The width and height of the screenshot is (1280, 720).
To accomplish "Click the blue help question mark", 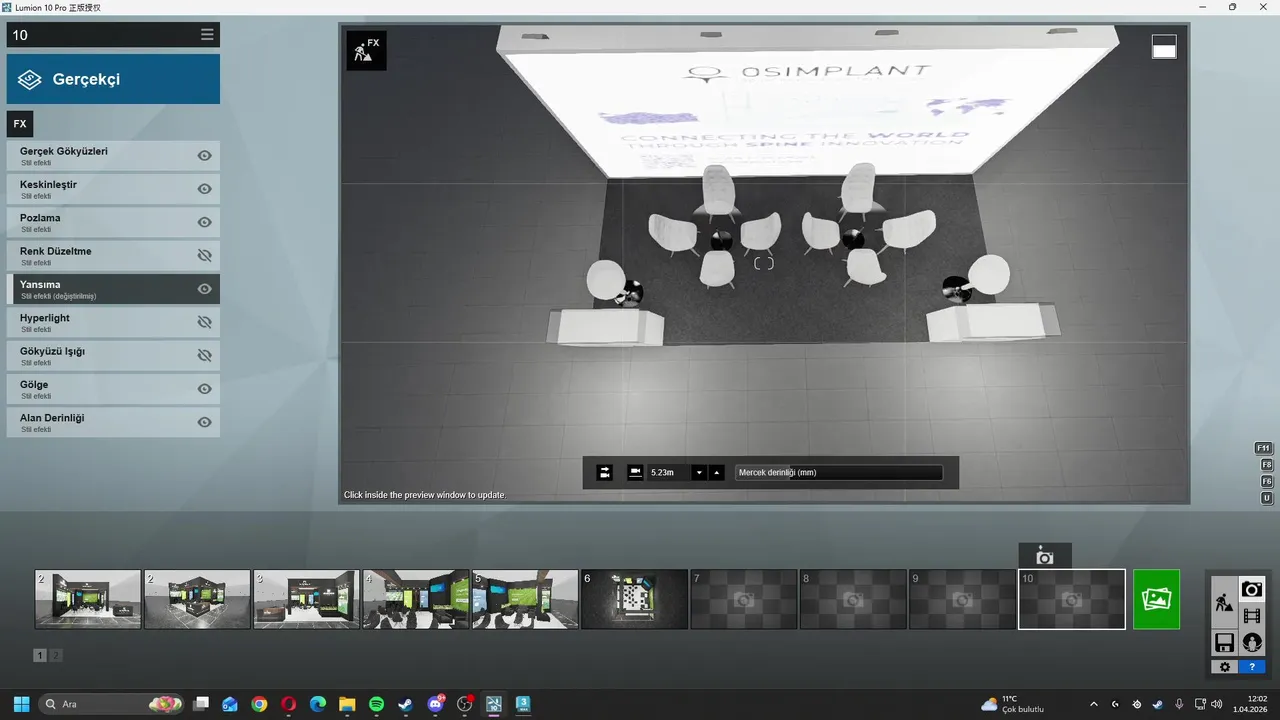I will [1252, 667].
